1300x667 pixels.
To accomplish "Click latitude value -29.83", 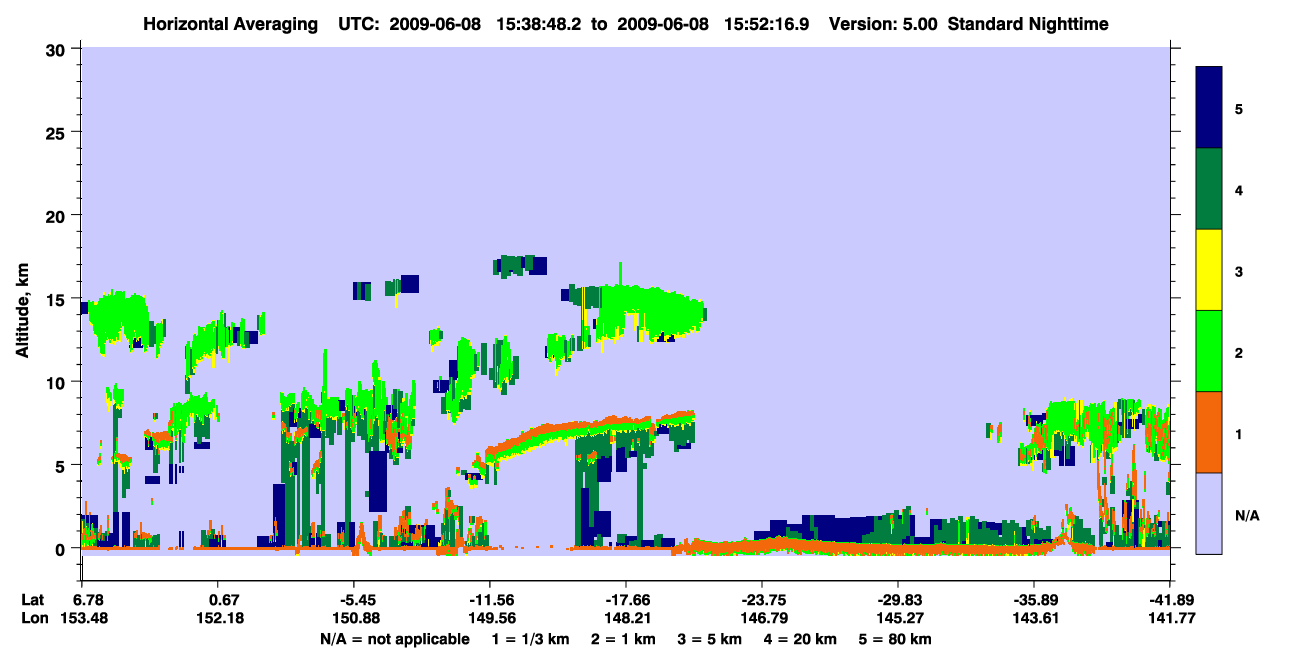I will pos(898,599).
